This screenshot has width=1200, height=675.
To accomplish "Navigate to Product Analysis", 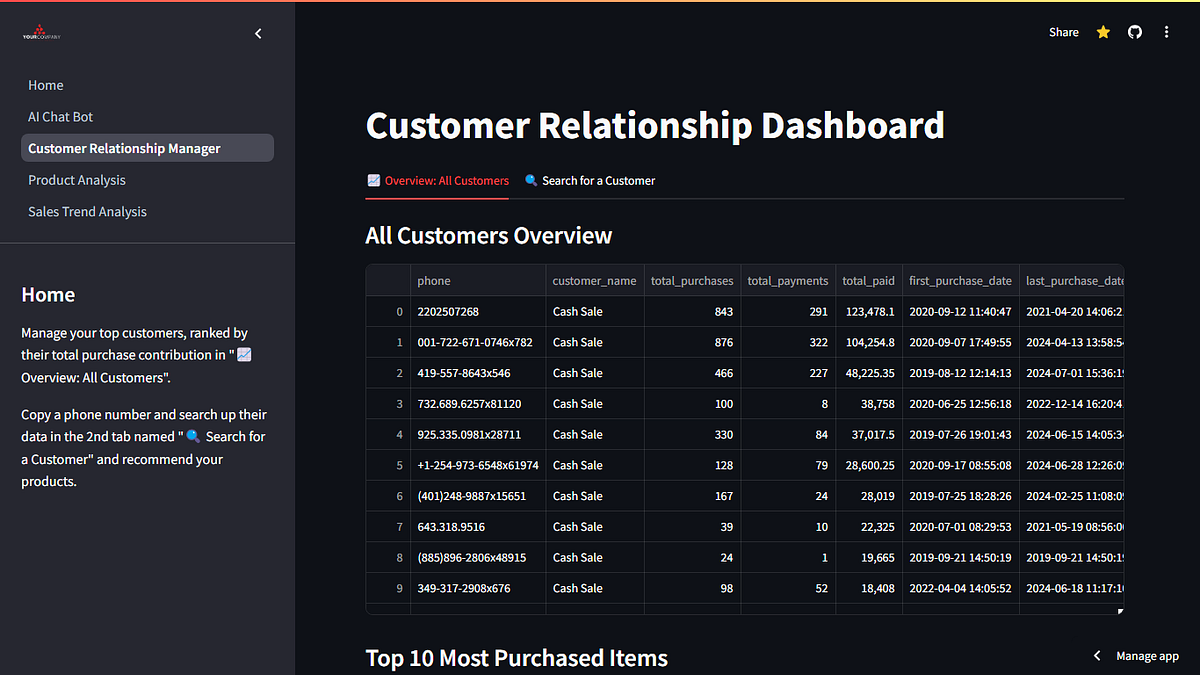I will point(77,180).
